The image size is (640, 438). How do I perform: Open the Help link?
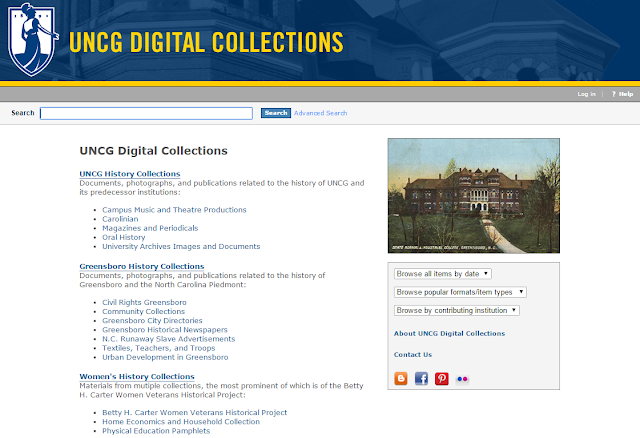tap(622, 94)
